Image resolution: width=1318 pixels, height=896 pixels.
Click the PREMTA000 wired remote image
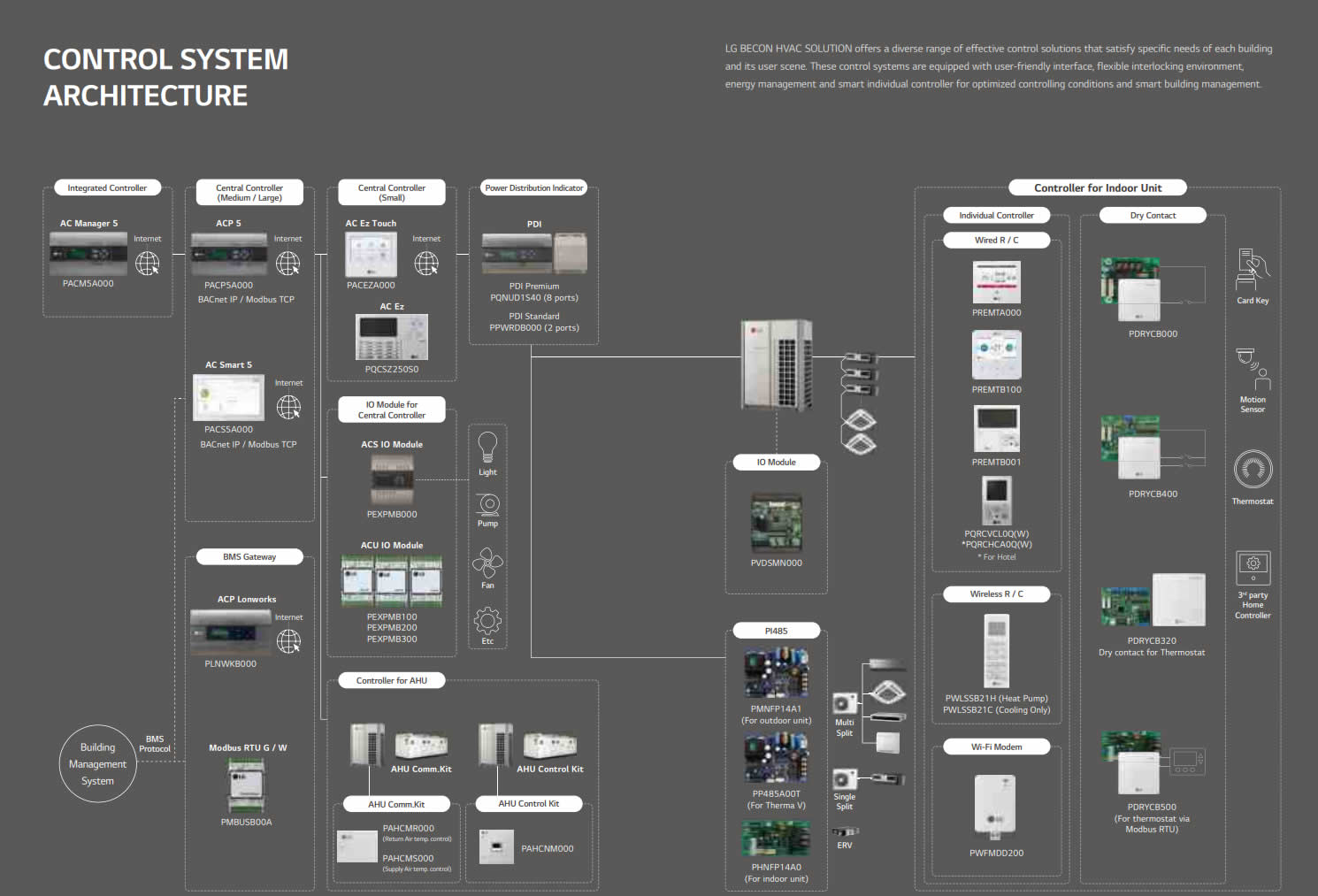996,283
